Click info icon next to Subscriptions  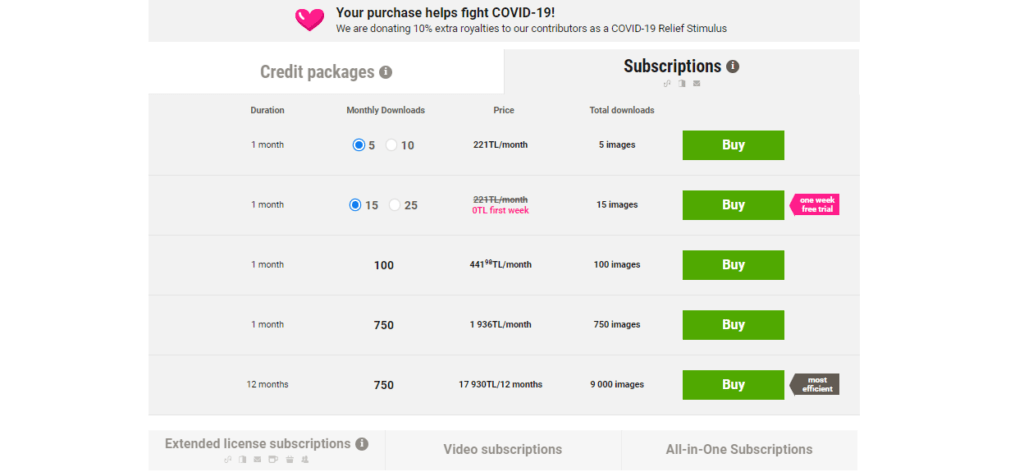[733, 67]
